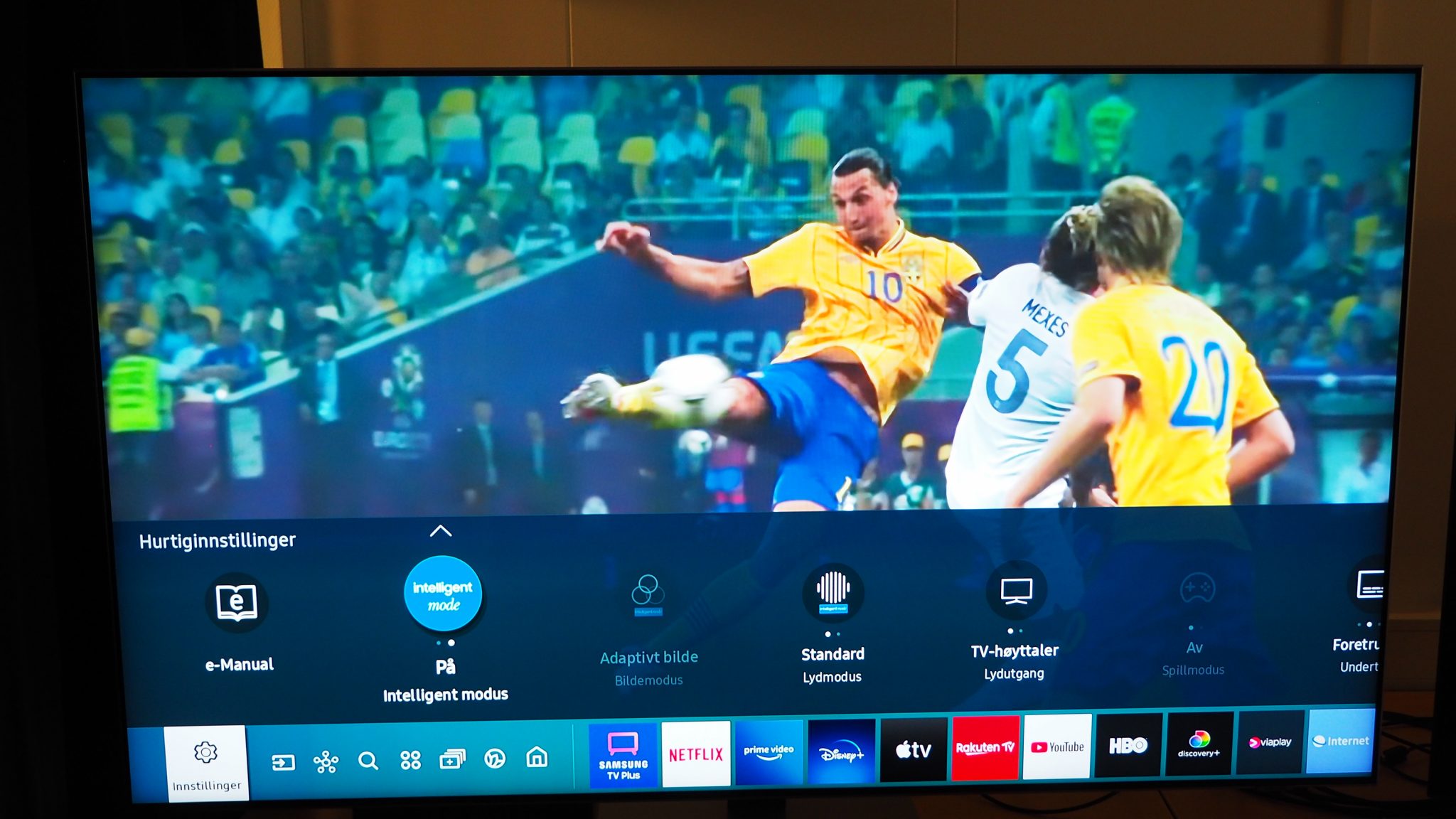Image resolution: width=1456 pixels, height=819 pixels.
Task: Open the Standard Lydmodus selector
Action: pyautogui.click(x=833, y=591)
